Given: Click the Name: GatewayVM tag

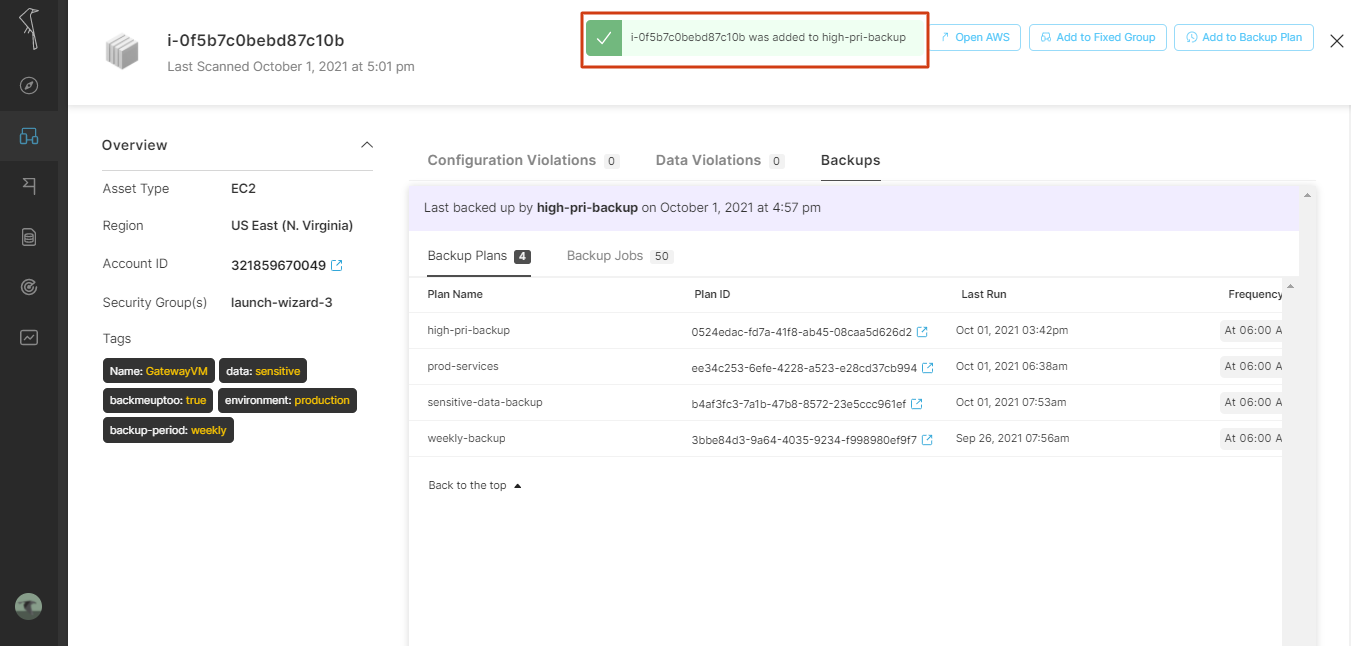Looking at the screenshot, I should tap(159, 371).
